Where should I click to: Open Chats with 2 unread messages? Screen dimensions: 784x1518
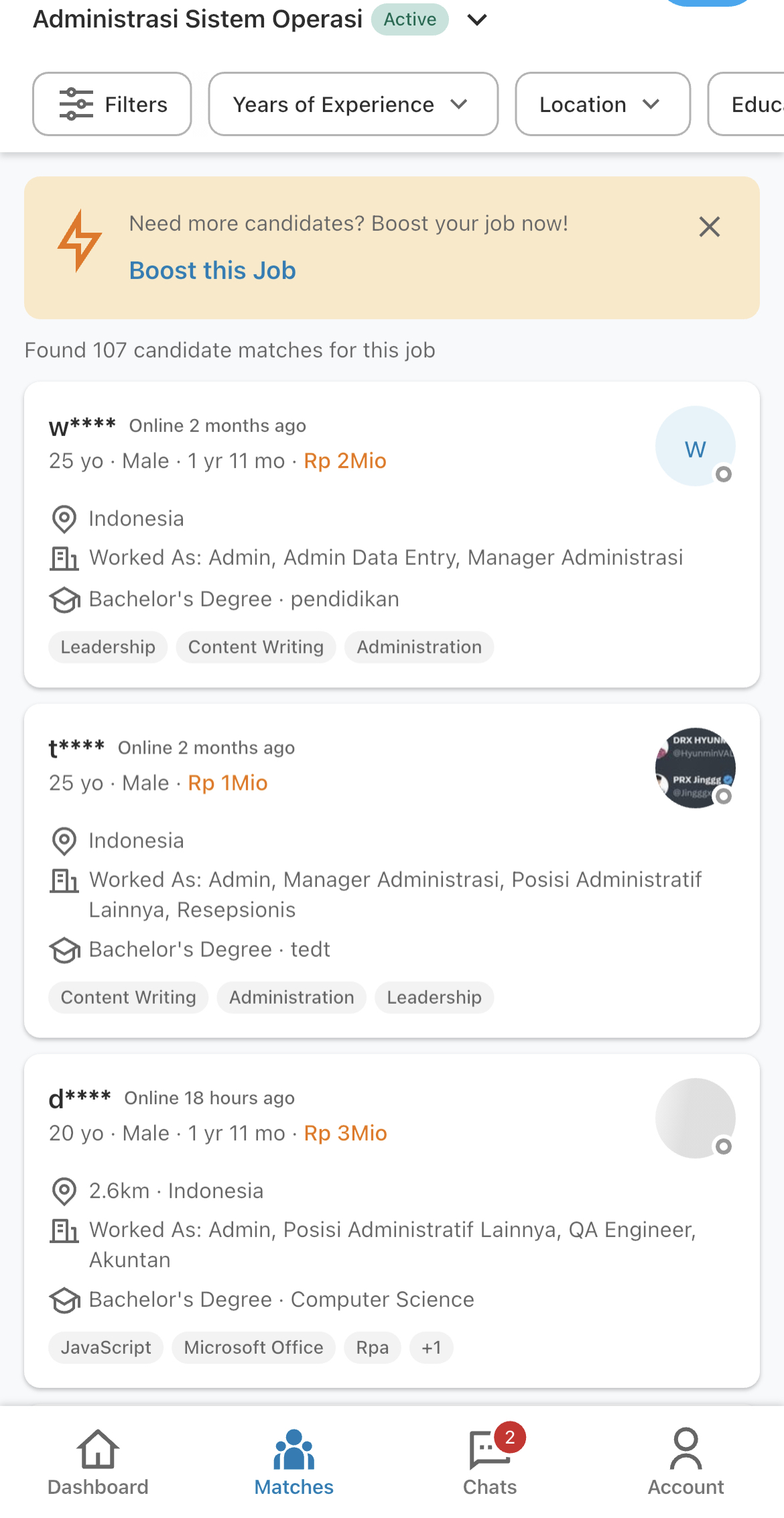tap(490, 1462)
